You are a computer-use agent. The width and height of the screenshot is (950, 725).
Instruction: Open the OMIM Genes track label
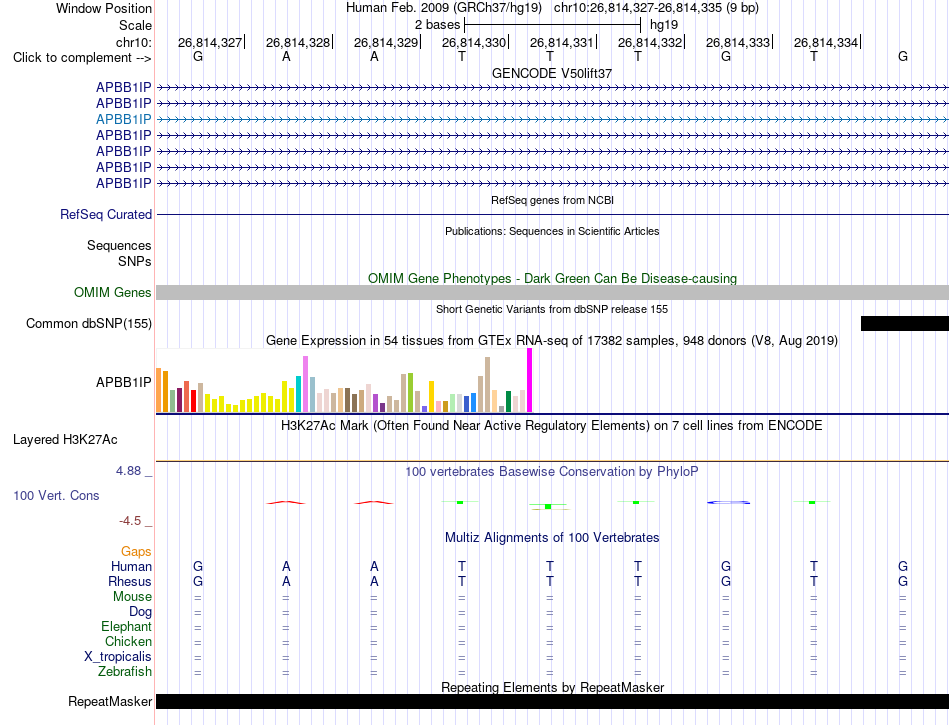[x=113, y=293]
